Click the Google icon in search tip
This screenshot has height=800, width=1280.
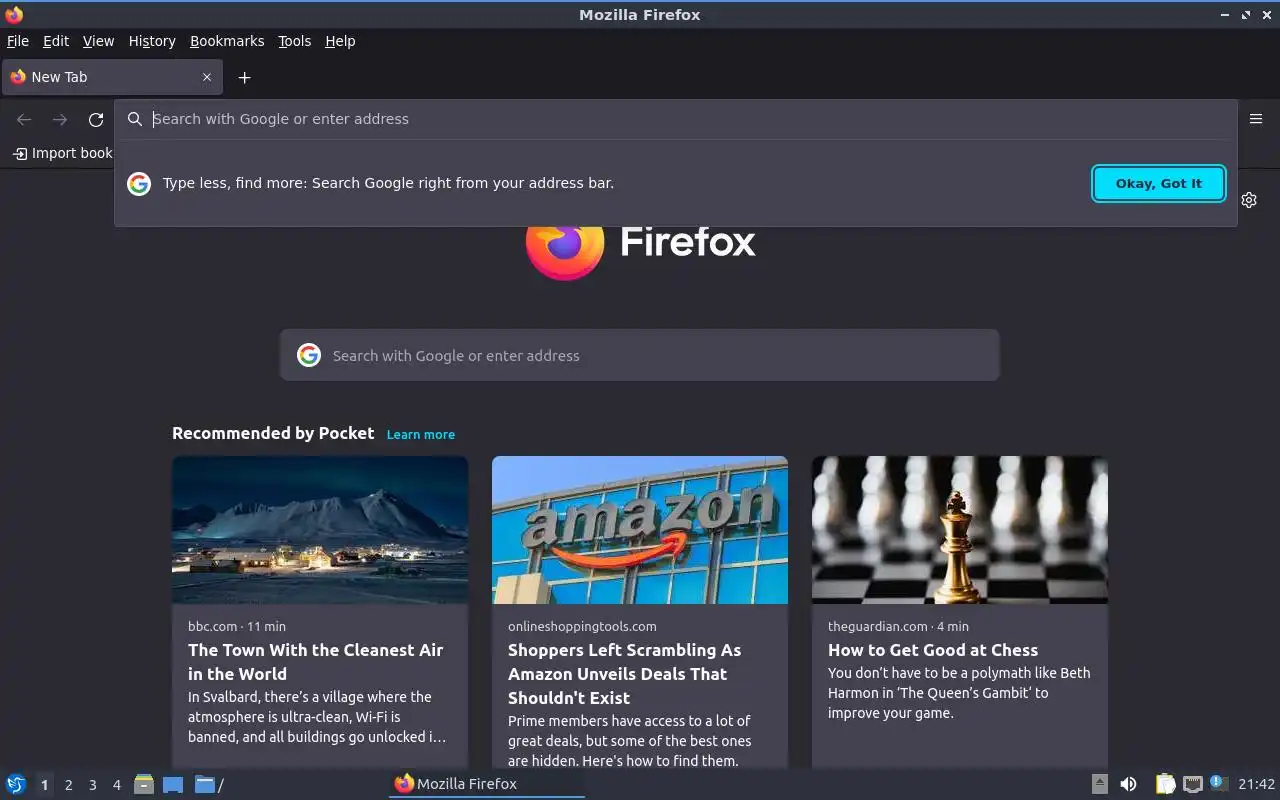point(139,183)
